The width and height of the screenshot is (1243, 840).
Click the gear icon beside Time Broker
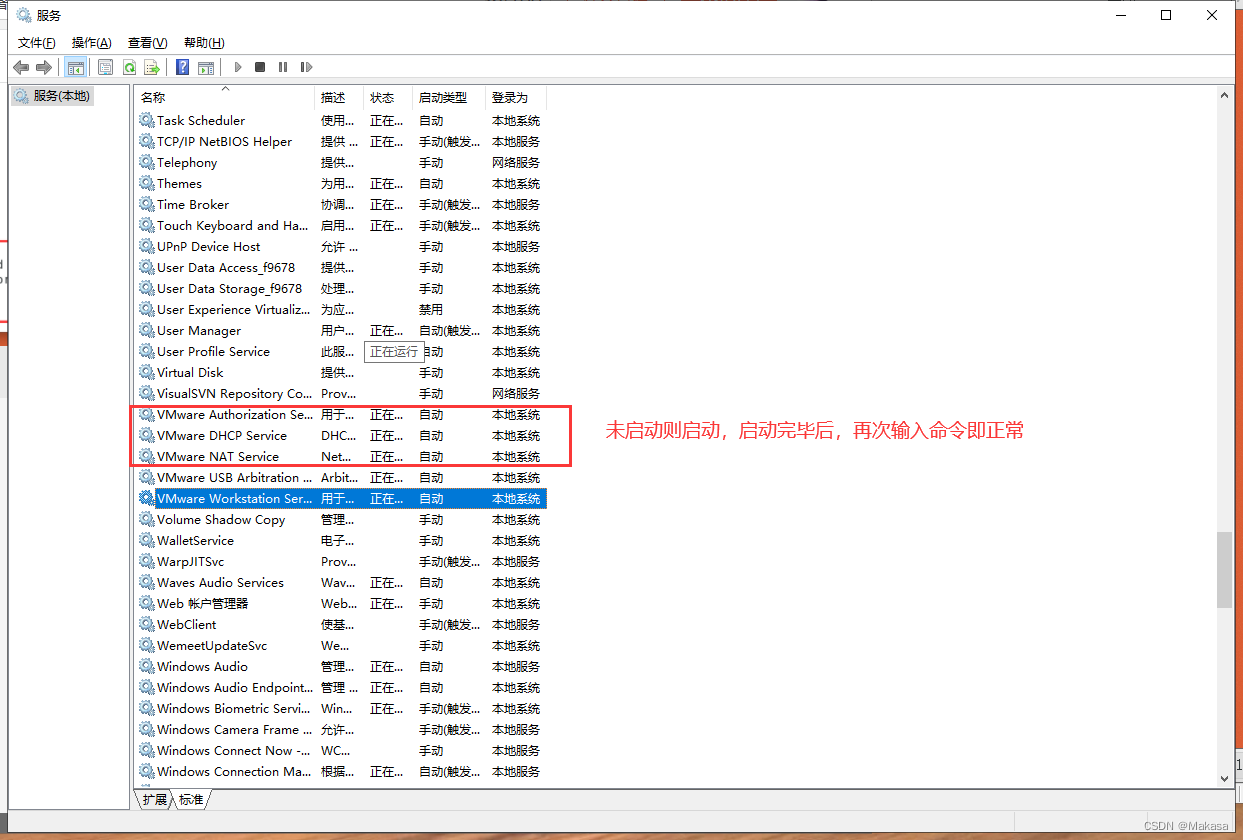(x=147, y=204)
